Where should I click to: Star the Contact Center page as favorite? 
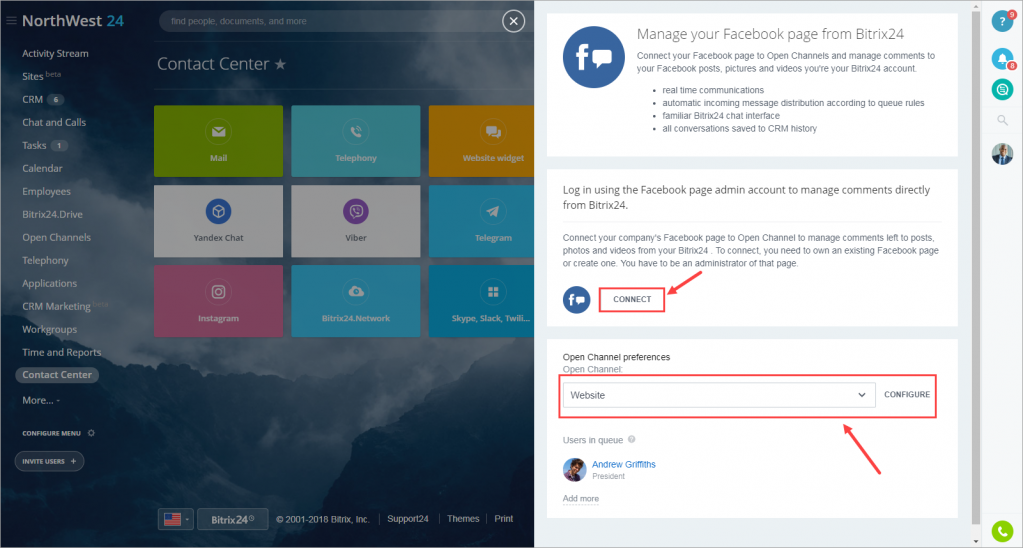(x=280, y=64)
